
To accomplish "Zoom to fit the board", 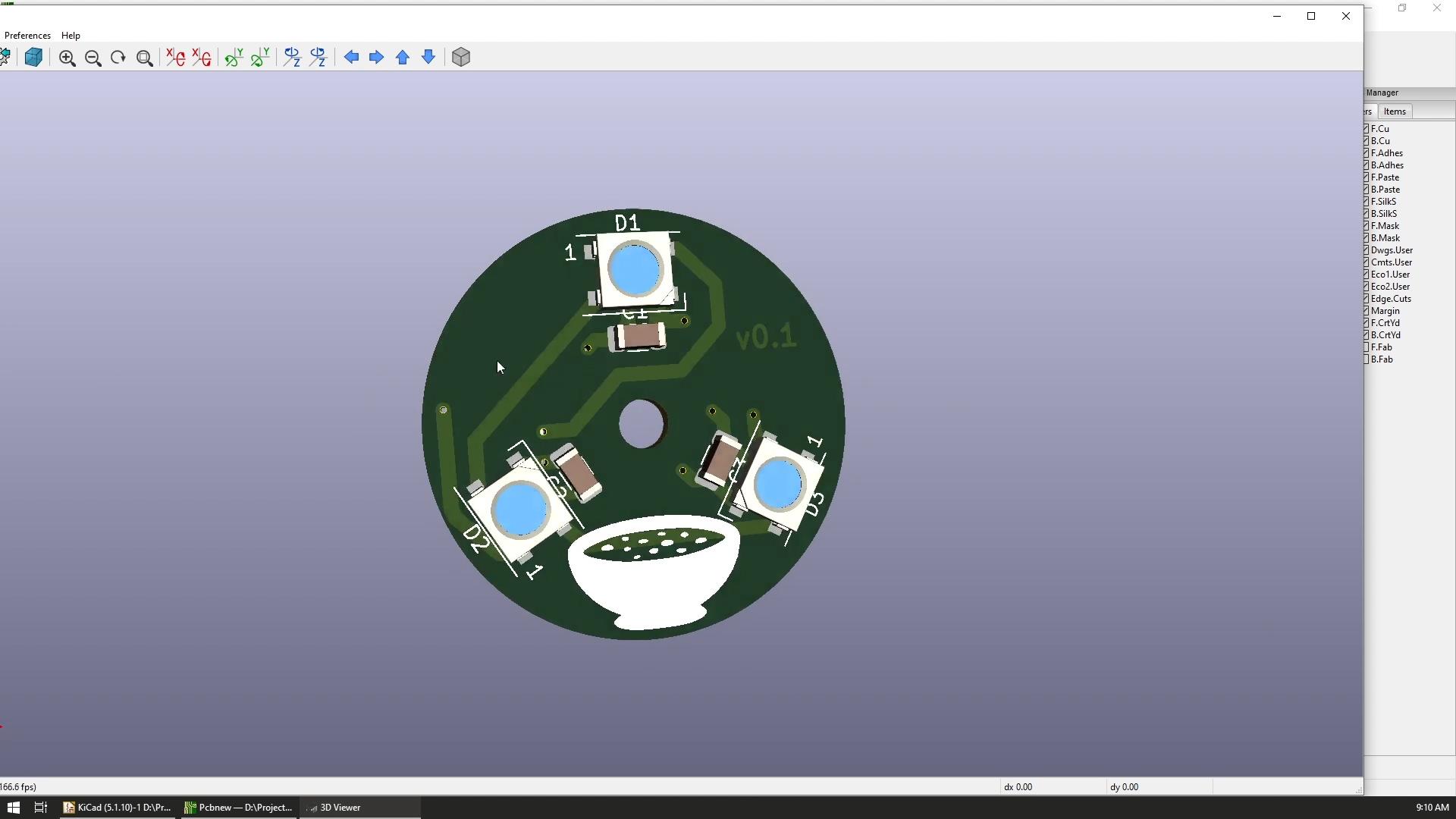I will coord(144,58).
